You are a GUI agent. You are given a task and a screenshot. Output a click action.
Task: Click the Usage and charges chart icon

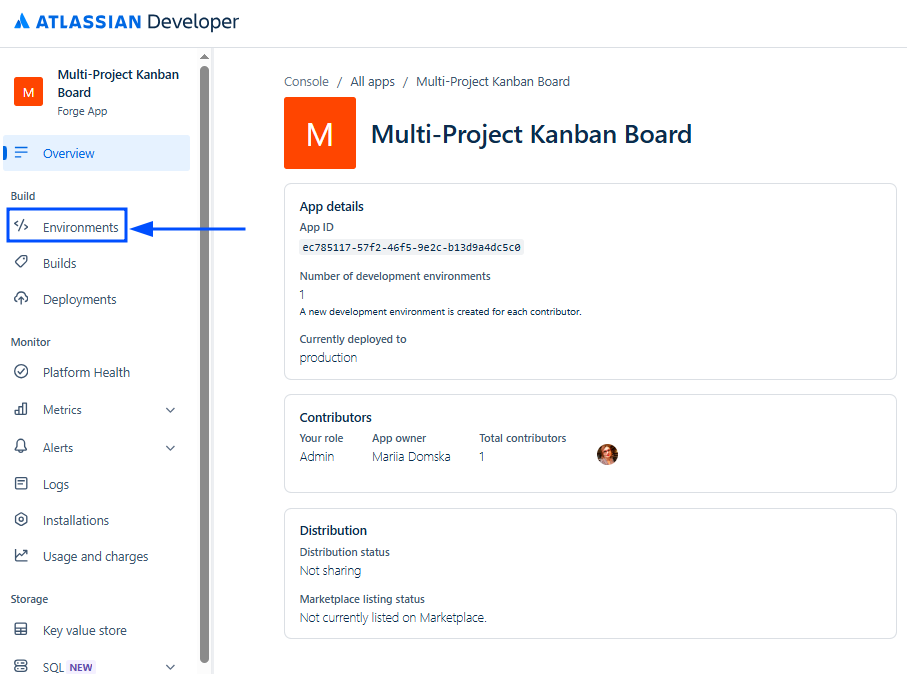point(21,556)
